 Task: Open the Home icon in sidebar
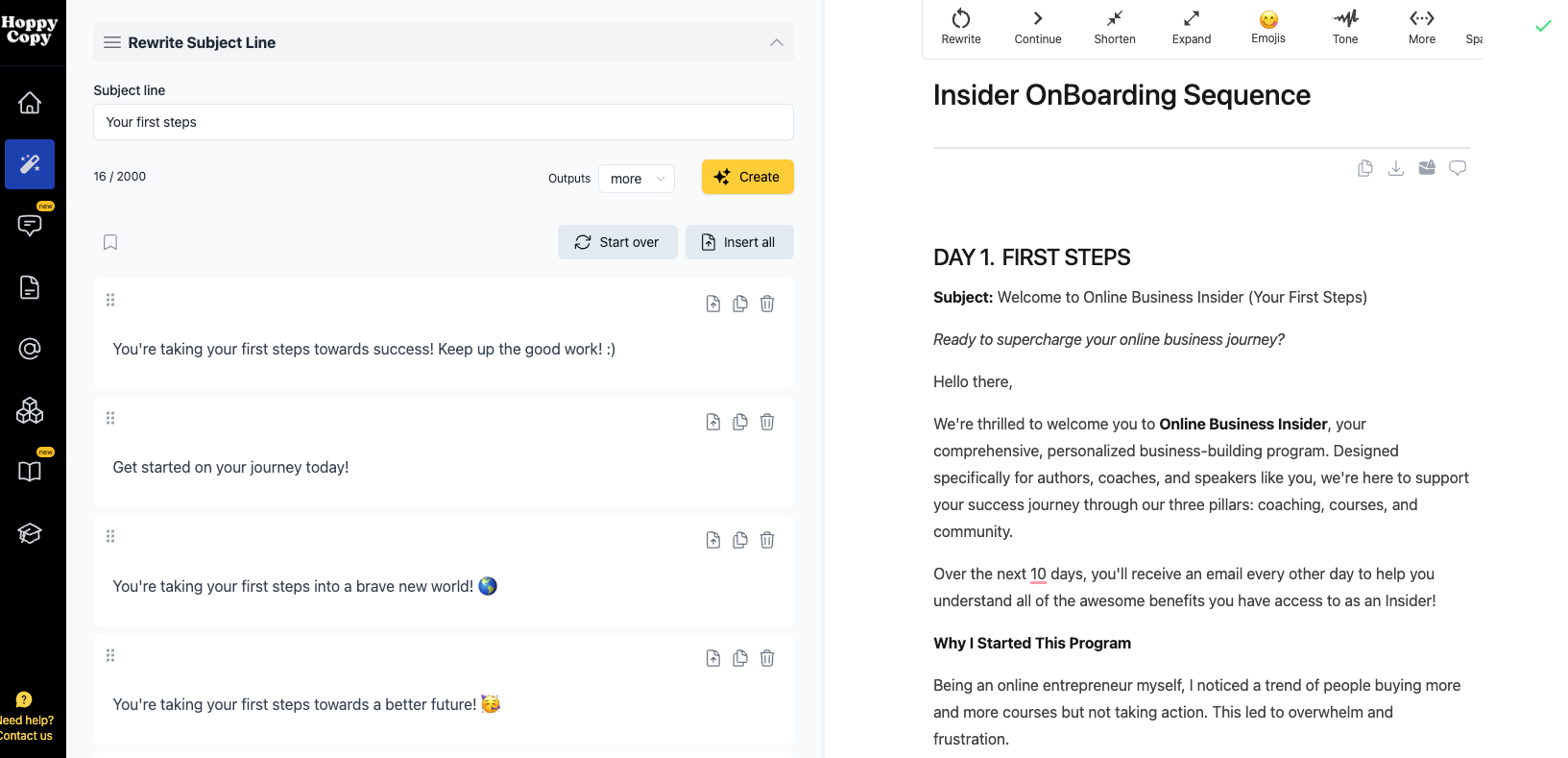(30, 103)
